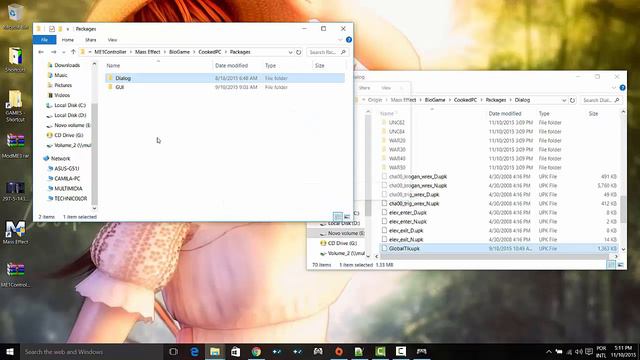Go up one folder in Packages window
Viewport: 640px width, 360px height.
click(73, 52)
